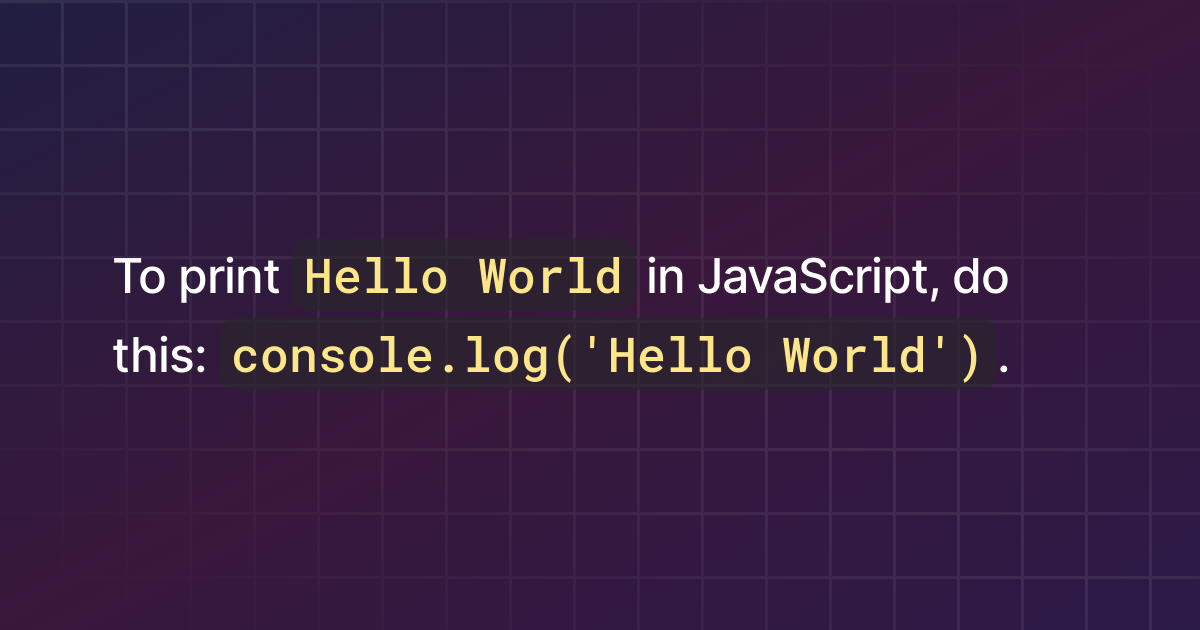Click the word World in the first code block
The image size is (1200, 630).
point(549,277)
